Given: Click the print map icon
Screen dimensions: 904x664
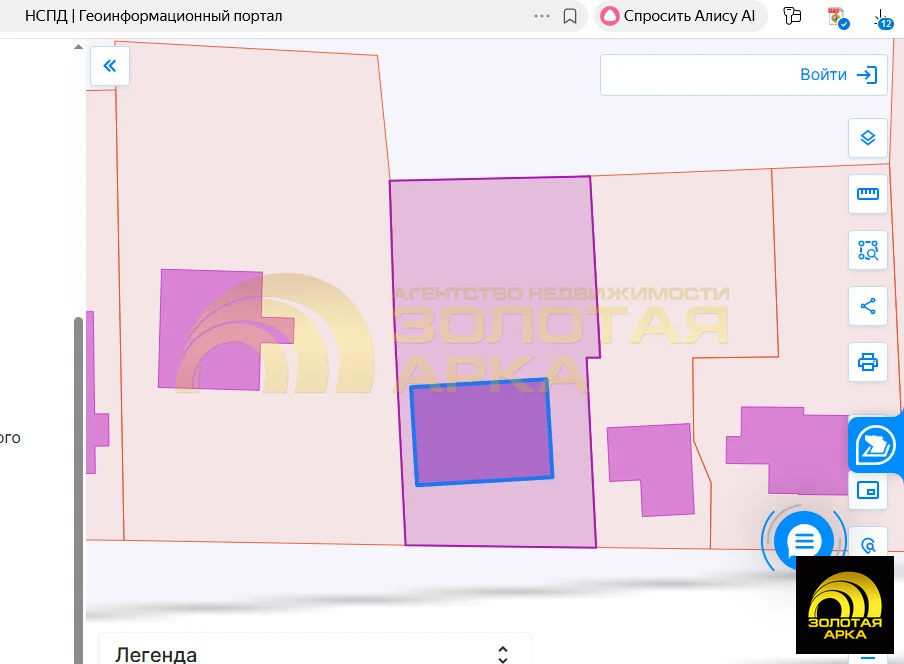Looking at the screenshot, I should point(868,362).
